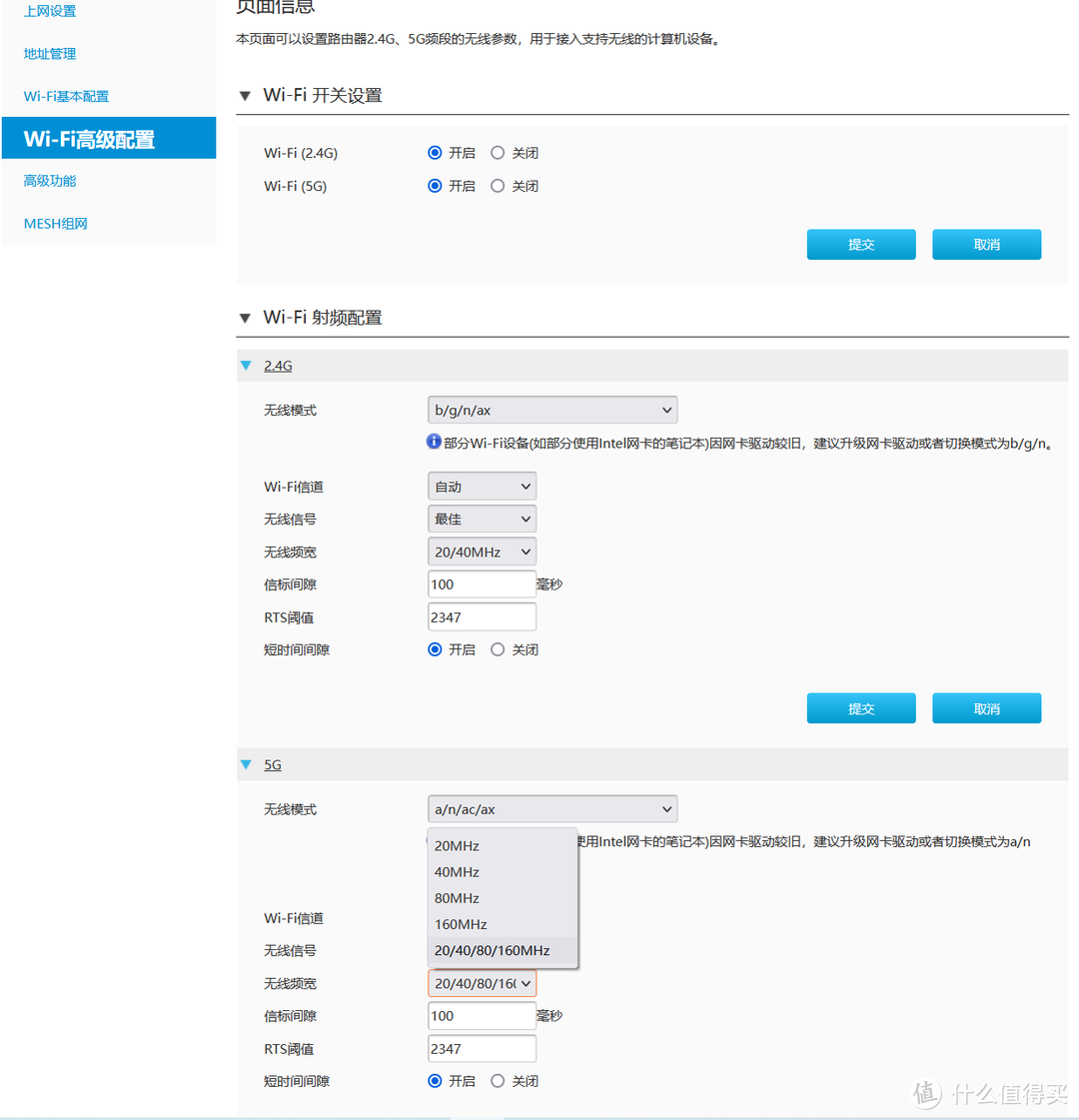Open the 2.4G 无线模式 dropdown
Image resolution: width=1079 pixels, height=1120 pixels.
tap(551, 410)
